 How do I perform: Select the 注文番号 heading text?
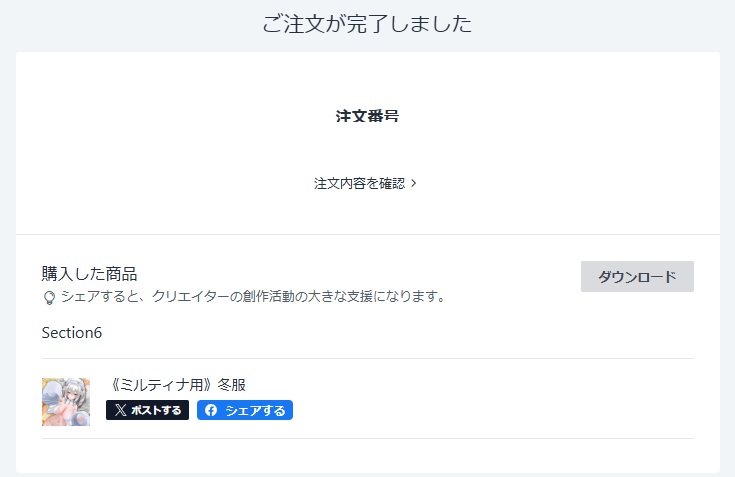pos(367,116)
